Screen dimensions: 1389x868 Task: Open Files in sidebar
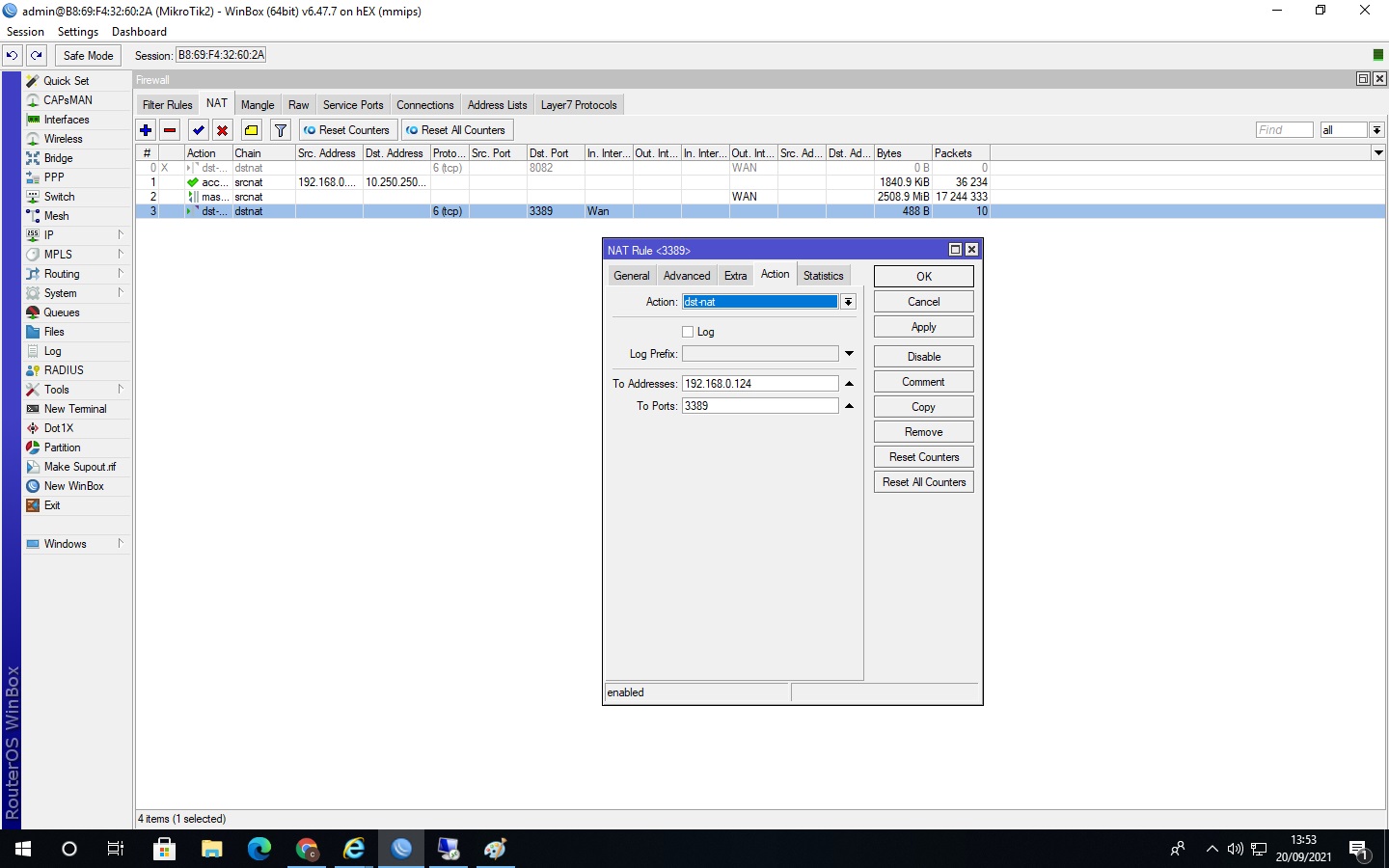54,332
